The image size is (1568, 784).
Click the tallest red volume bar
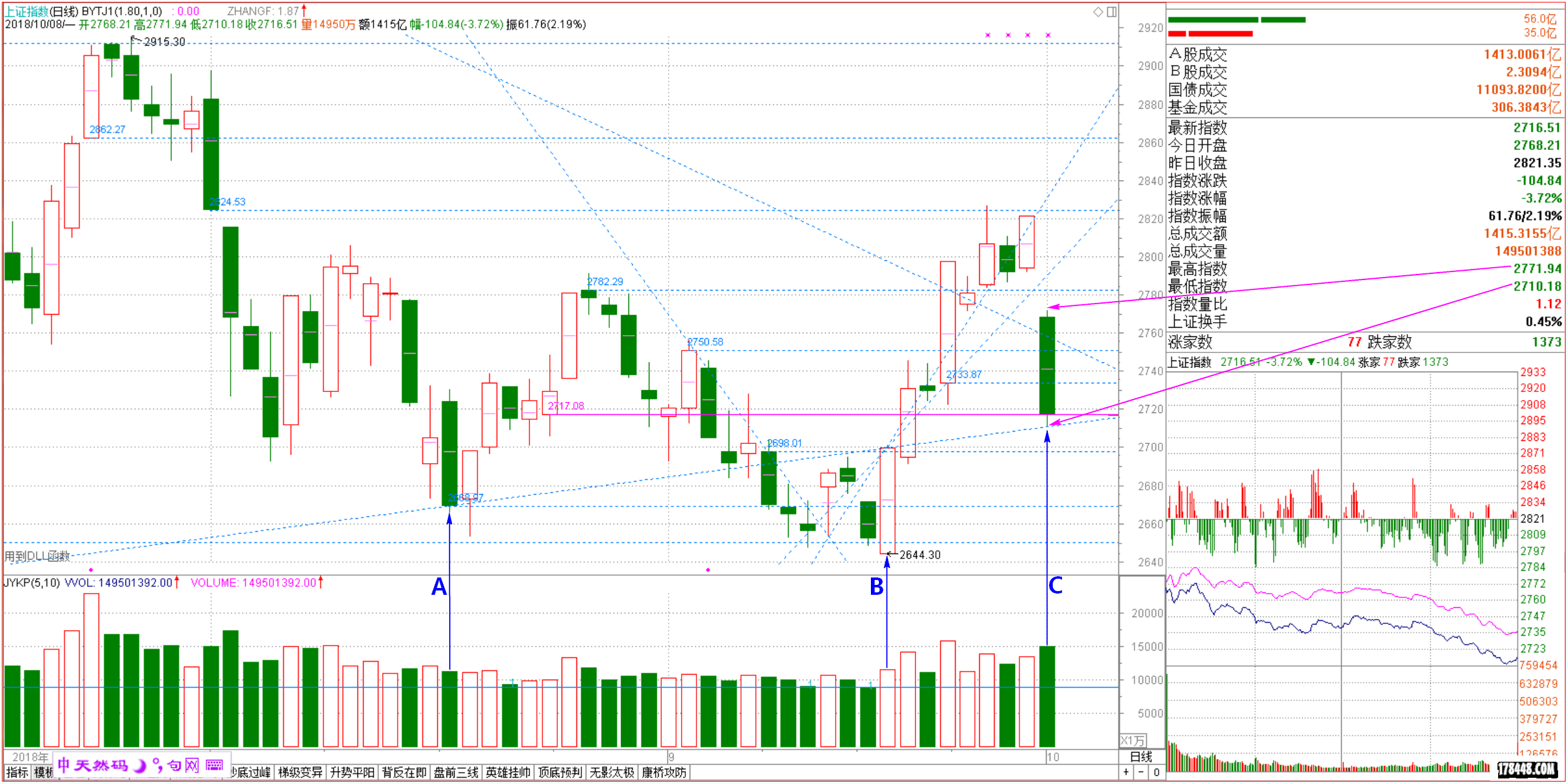coord(92,670)
